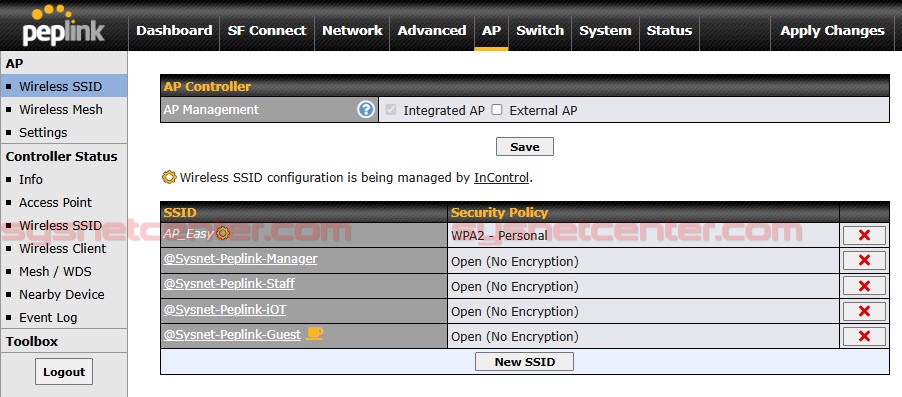
Task: Click the SSID column header
Action: (x=304, y=212)
